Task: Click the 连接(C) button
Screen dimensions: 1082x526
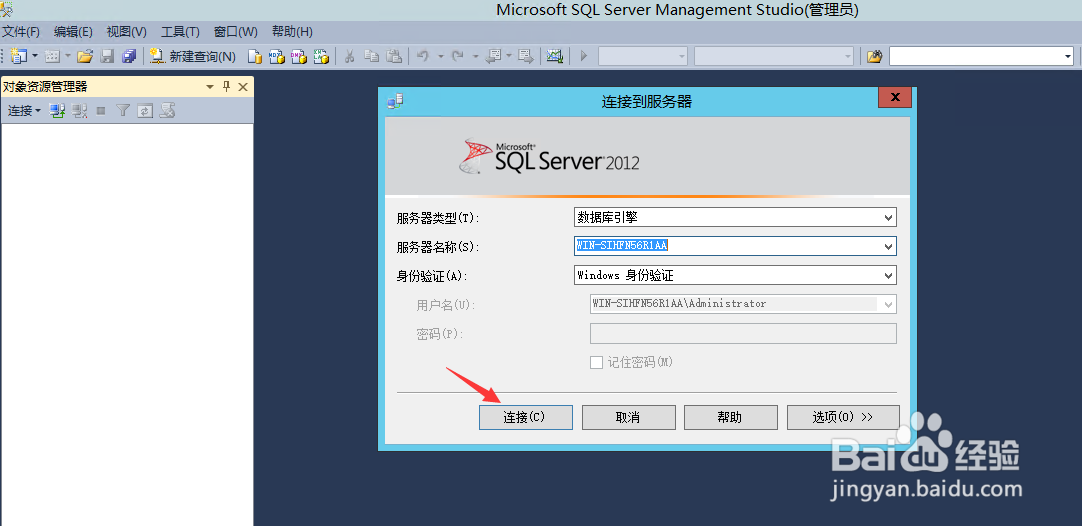Action: click(x=526, y=417)
